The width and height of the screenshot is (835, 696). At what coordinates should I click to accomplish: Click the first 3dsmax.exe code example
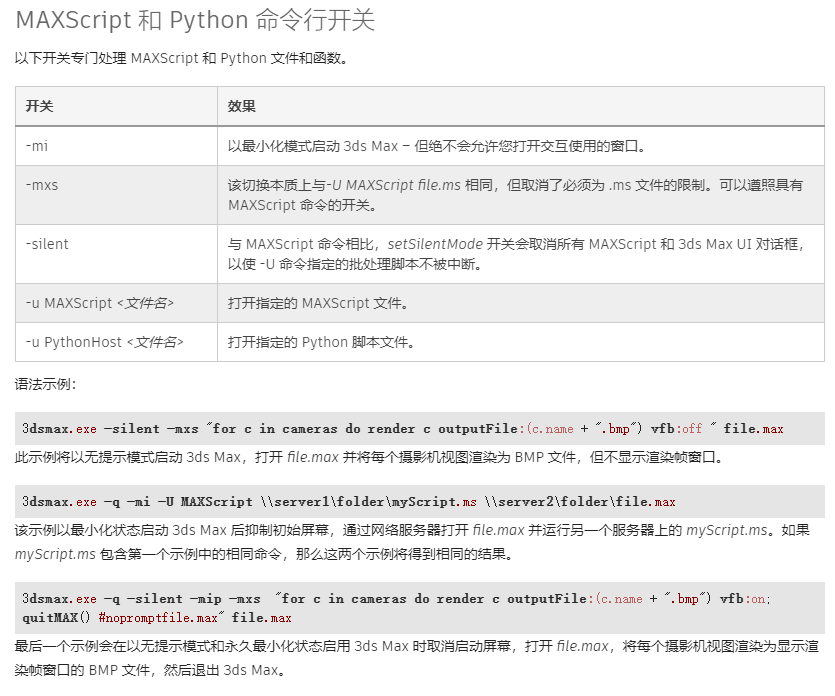tap(400, 428)
